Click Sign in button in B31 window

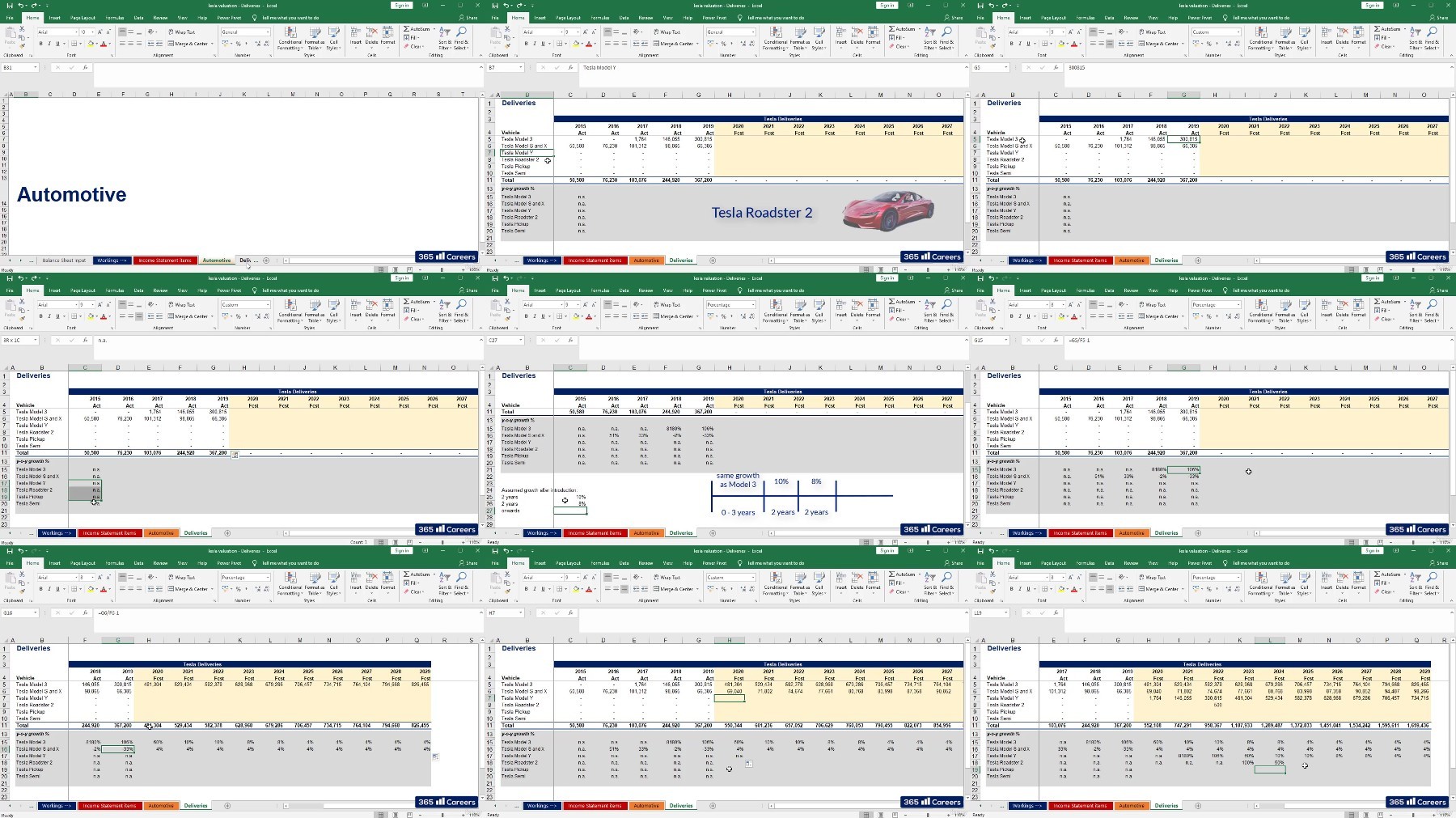click(401, 6)
